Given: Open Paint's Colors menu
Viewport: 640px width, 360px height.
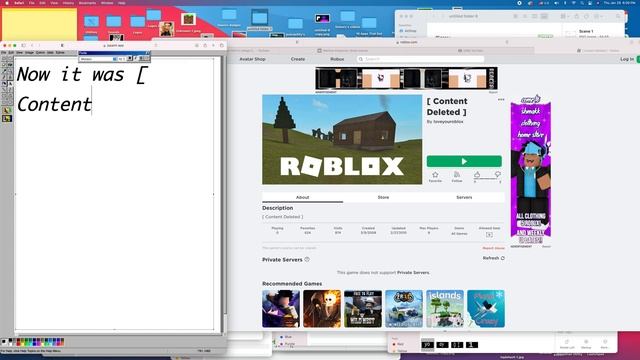Looking at the screenshot, I should [x=40, y=53].
